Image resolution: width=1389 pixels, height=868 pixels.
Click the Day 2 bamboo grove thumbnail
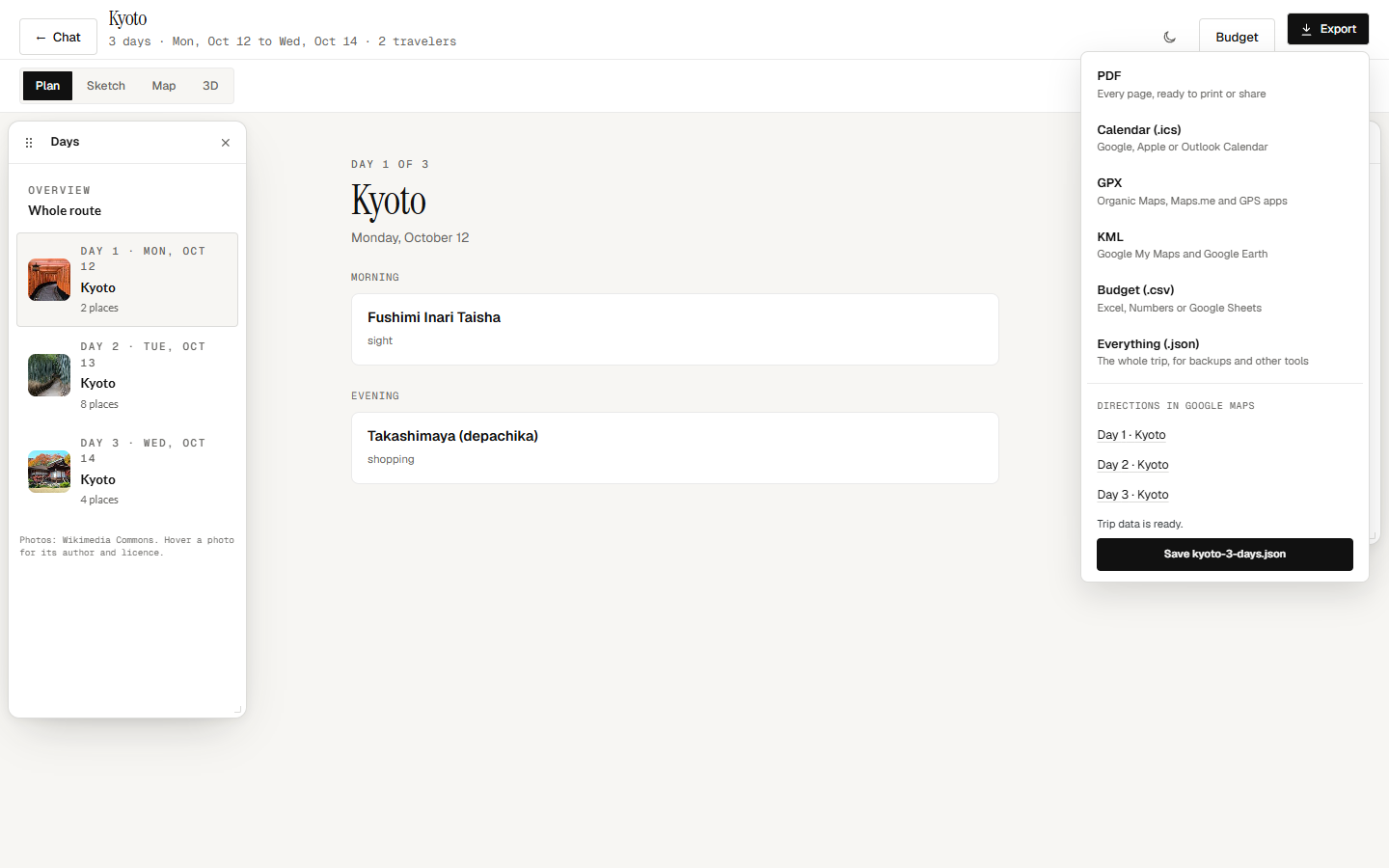pos(49,375)
